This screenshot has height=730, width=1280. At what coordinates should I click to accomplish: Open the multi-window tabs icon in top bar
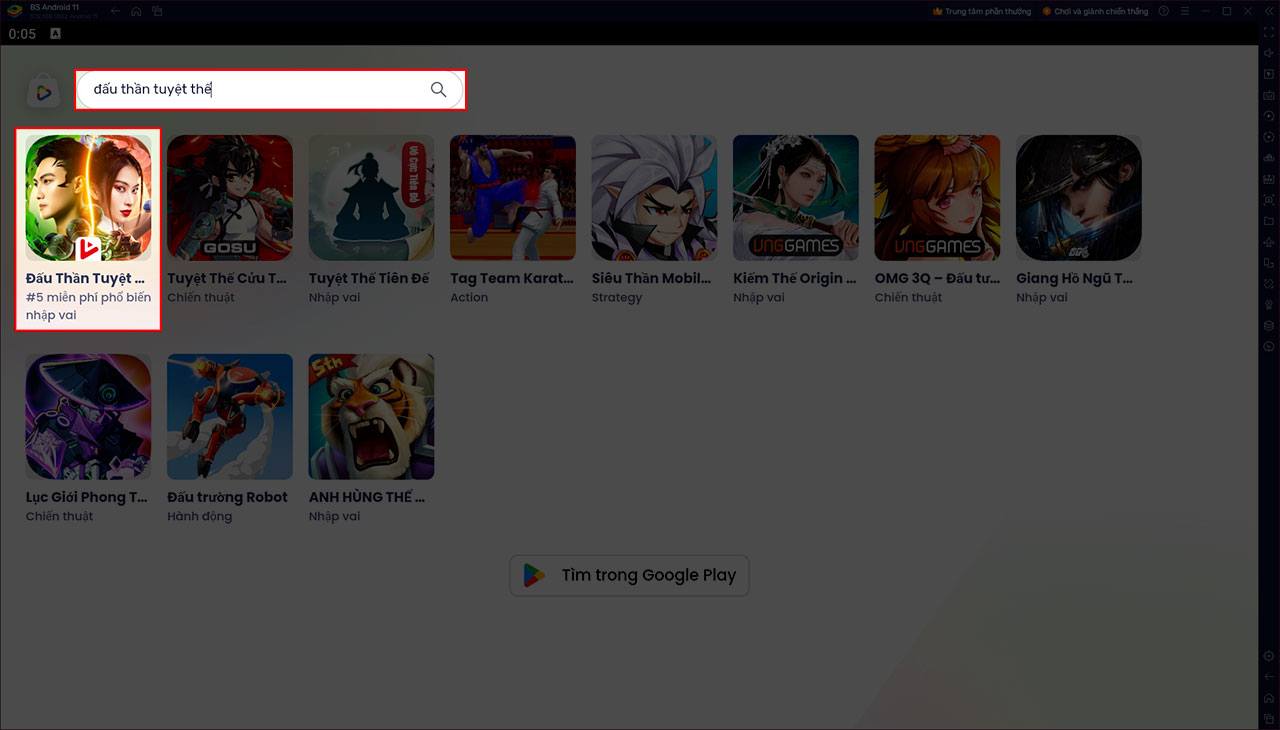[158, 11]
